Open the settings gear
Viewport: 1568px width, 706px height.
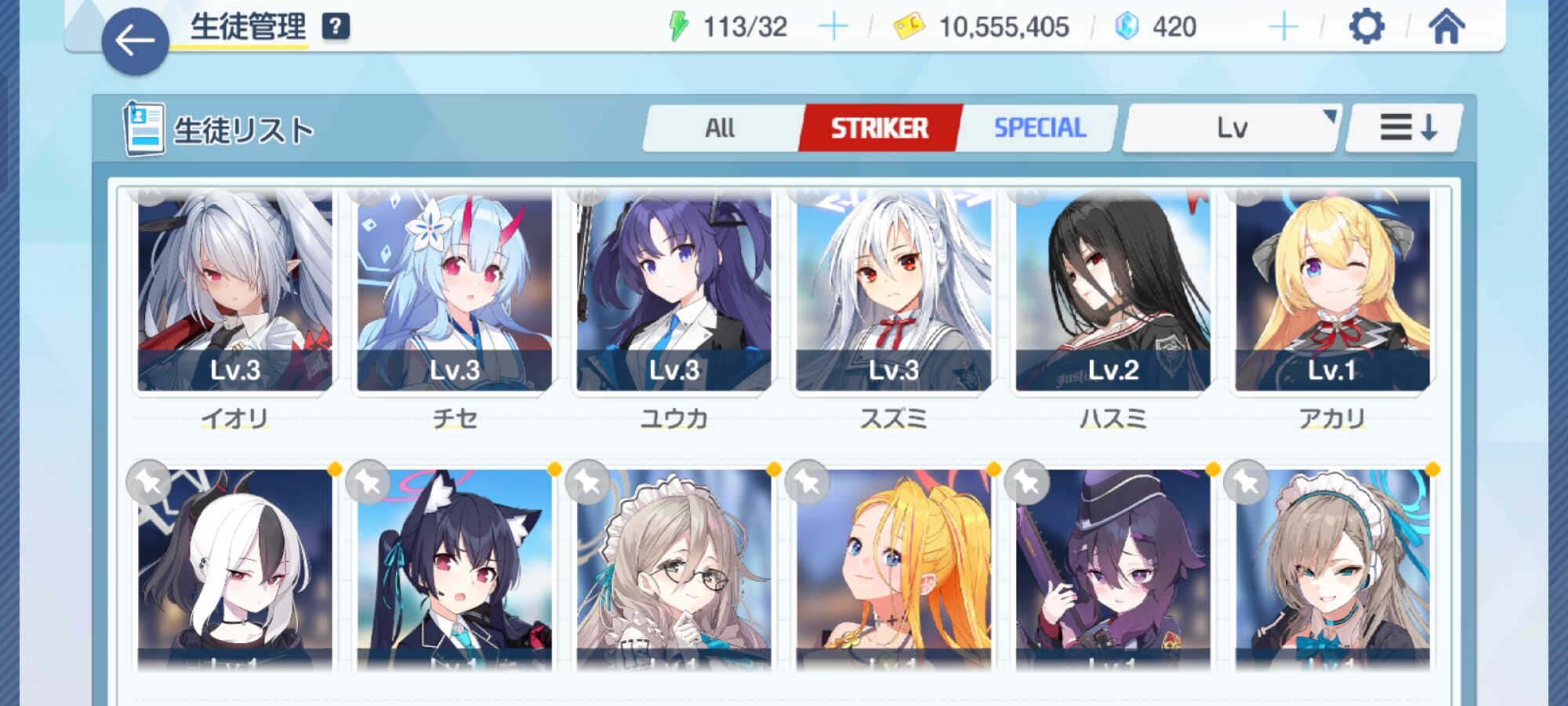point(1367,27)
